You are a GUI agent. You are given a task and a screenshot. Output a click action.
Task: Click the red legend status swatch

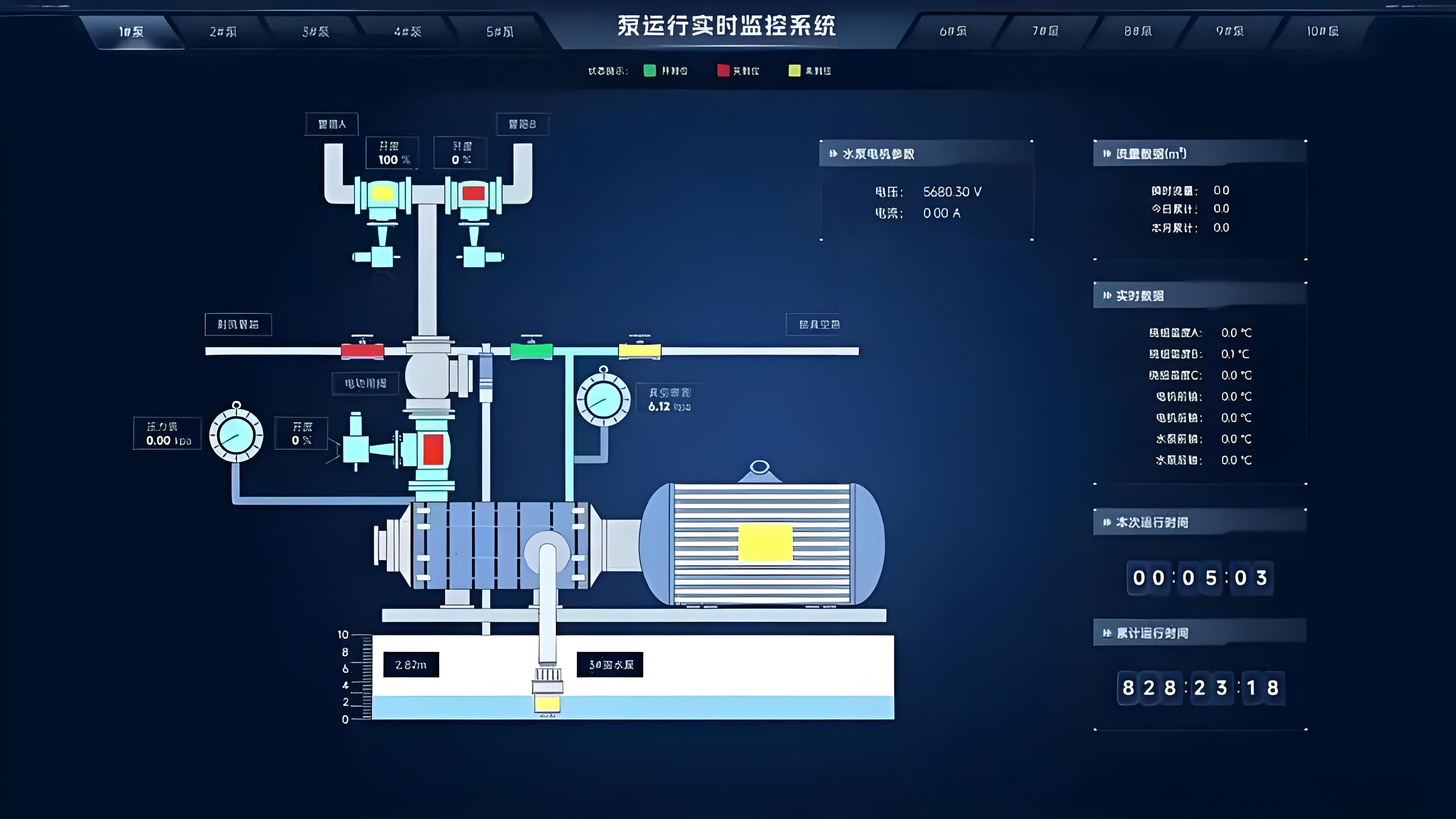[723, 71]
